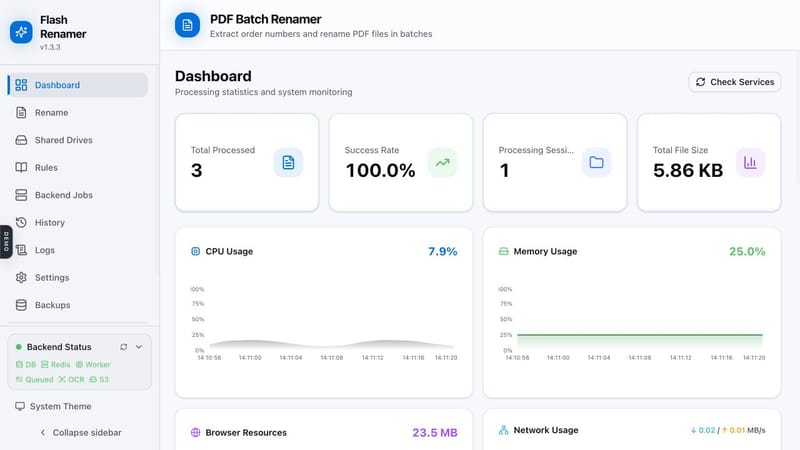The image size is (800, 450).
Task: Click the Browser Resources globe icon
Action: coord(195,433)
